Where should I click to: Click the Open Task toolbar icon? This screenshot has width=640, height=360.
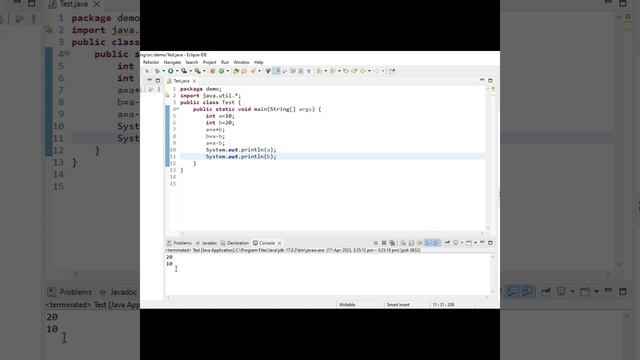click(244, 71)
